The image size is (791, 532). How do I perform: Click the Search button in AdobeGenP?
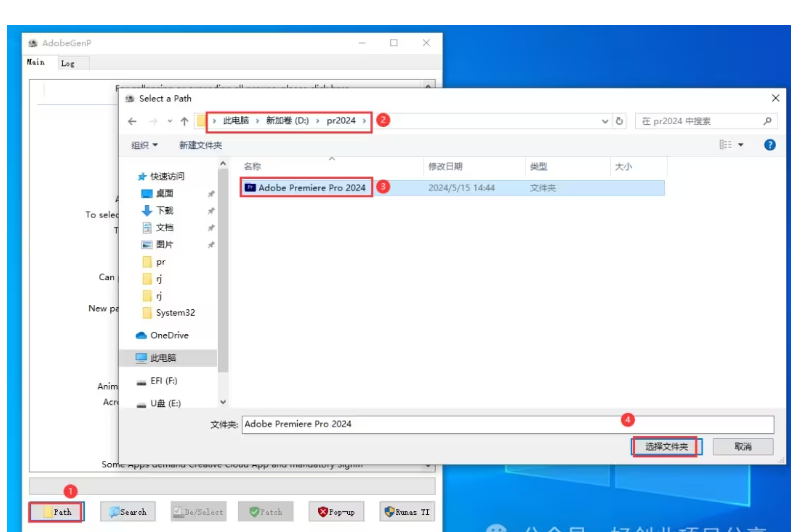pyautogui.click(x=128, y=512)
